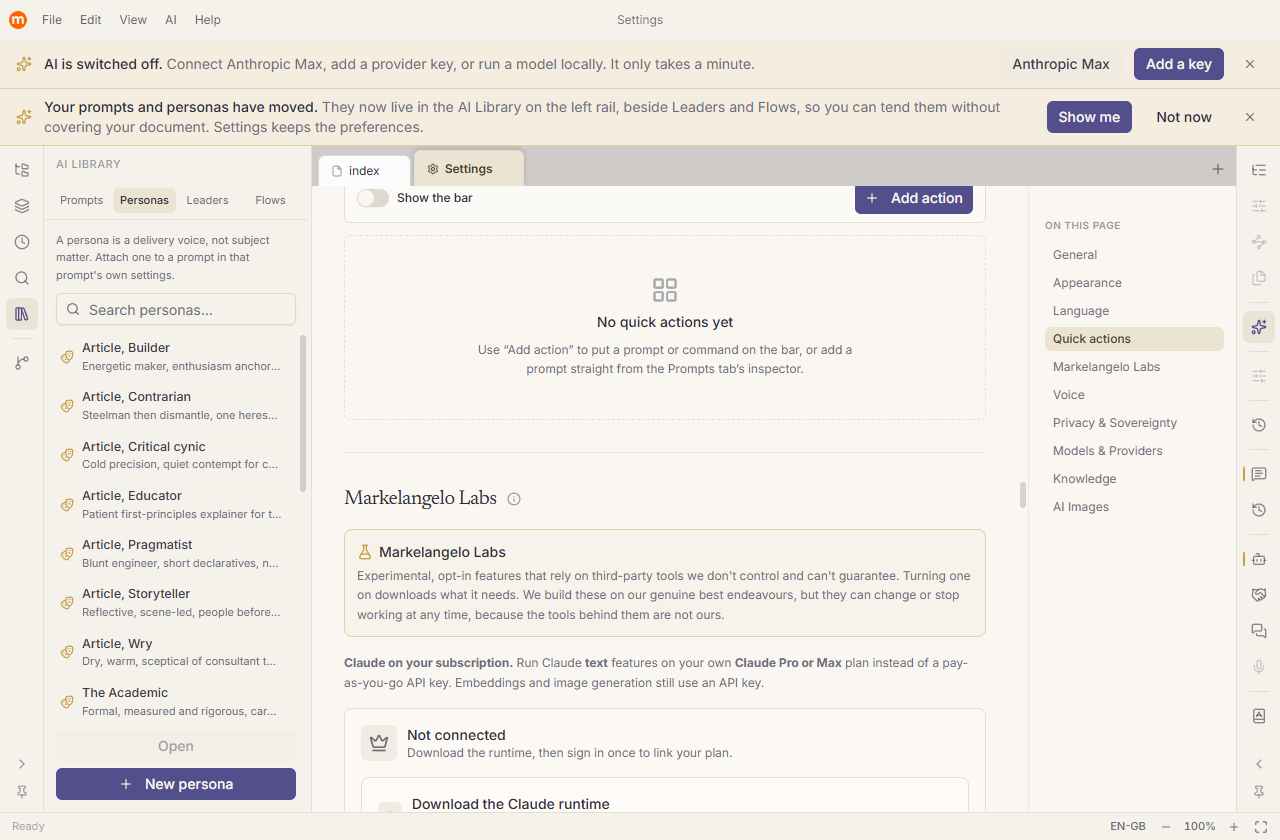Screen dimensions: 1280x840
Task: Switch to the Flows tab
Action: pos(270,200)
